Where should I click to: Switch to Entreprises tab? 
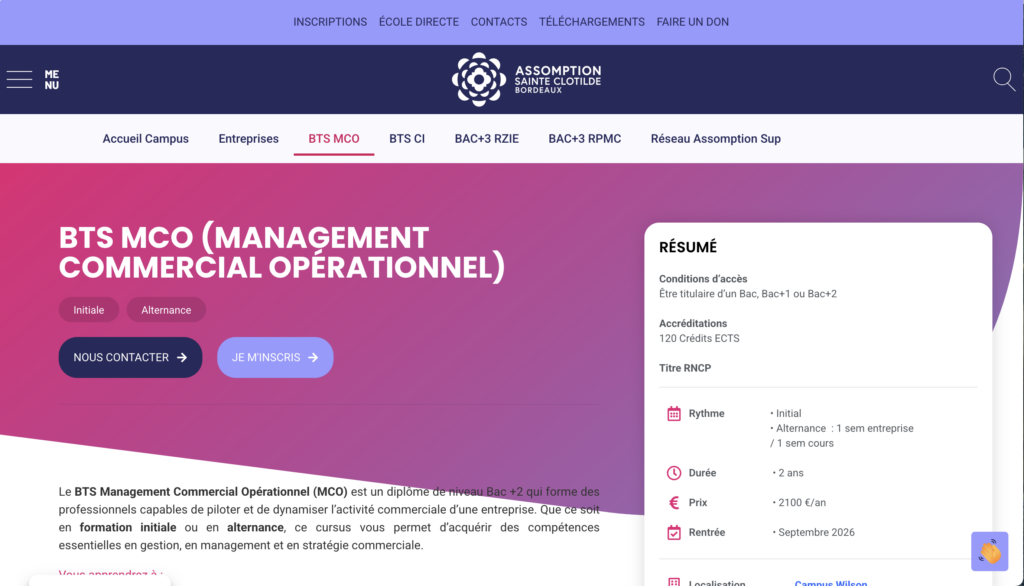248,138
